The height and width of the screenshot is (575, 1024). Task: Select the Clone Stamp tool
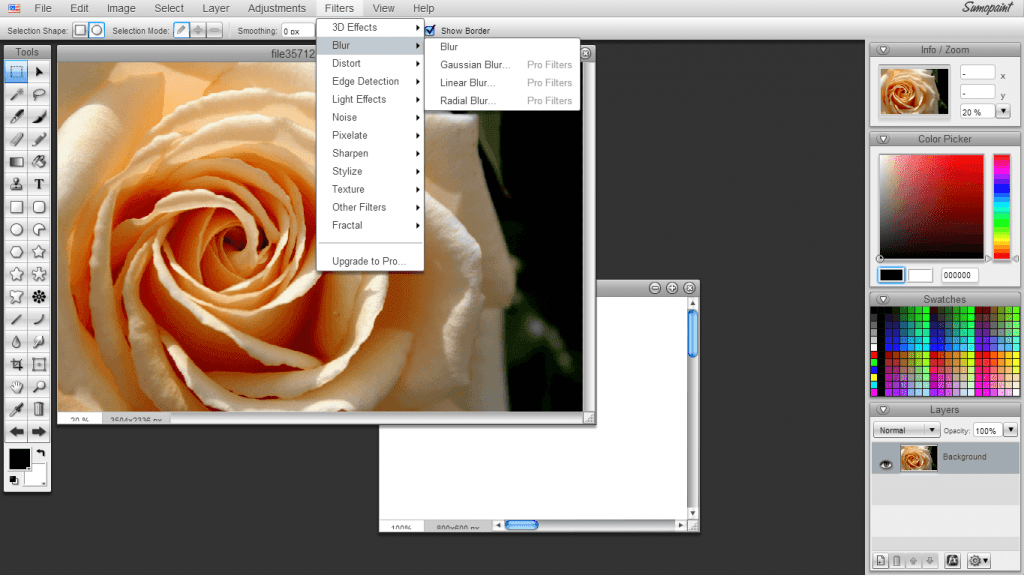tap(17, 184)
